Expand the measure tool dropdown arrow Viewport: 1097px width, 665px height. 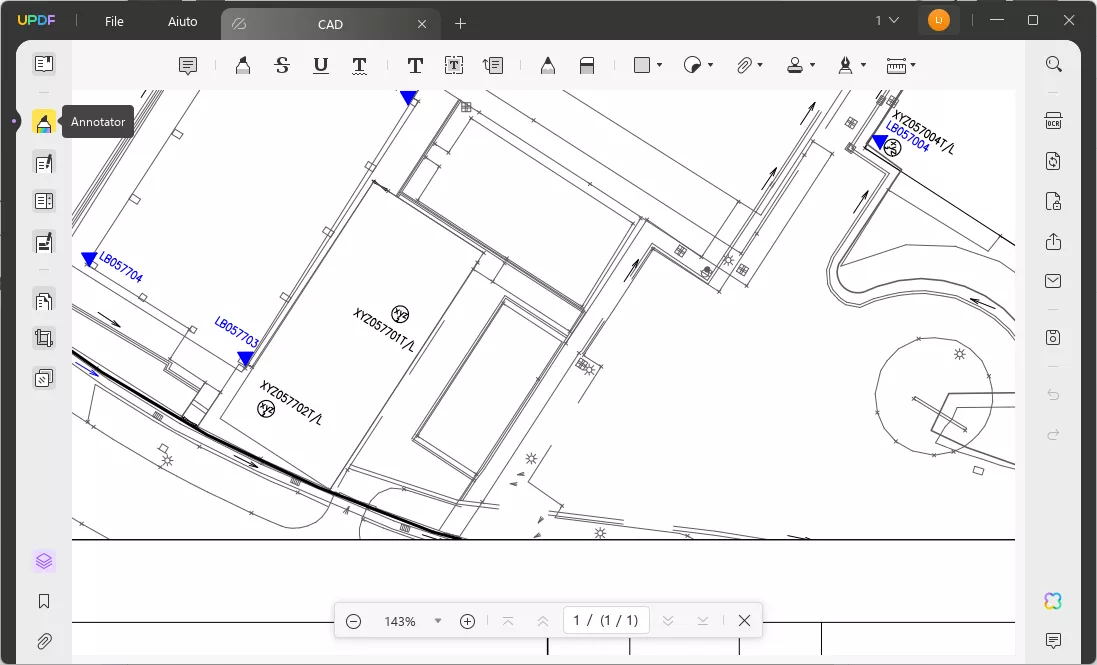click(913, 66)
